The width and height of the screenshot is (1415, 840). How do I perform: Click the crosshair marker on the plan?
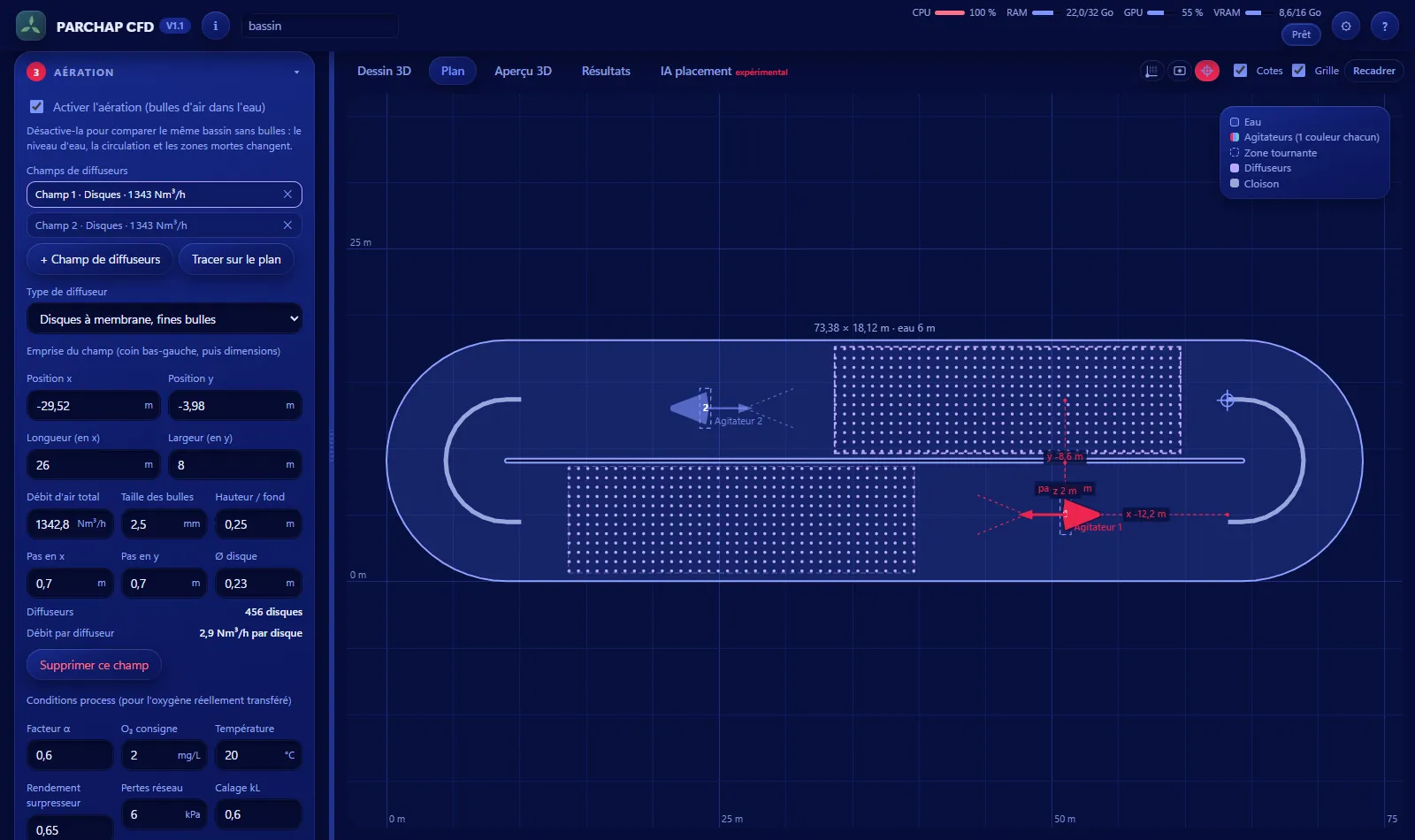1227,401
